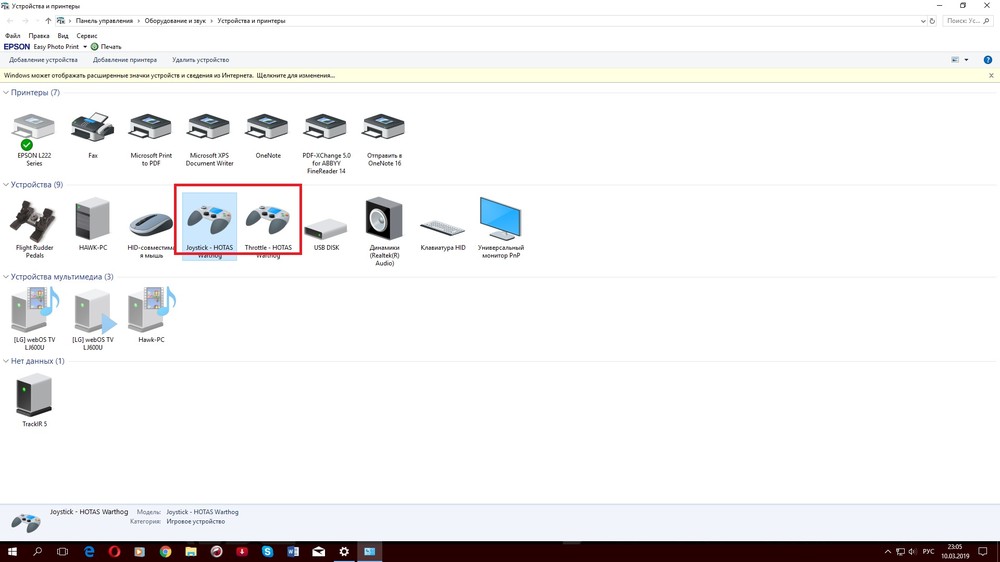Open the Сервис menu
The width and height of the screenshot is (1000, 562).
87,36
